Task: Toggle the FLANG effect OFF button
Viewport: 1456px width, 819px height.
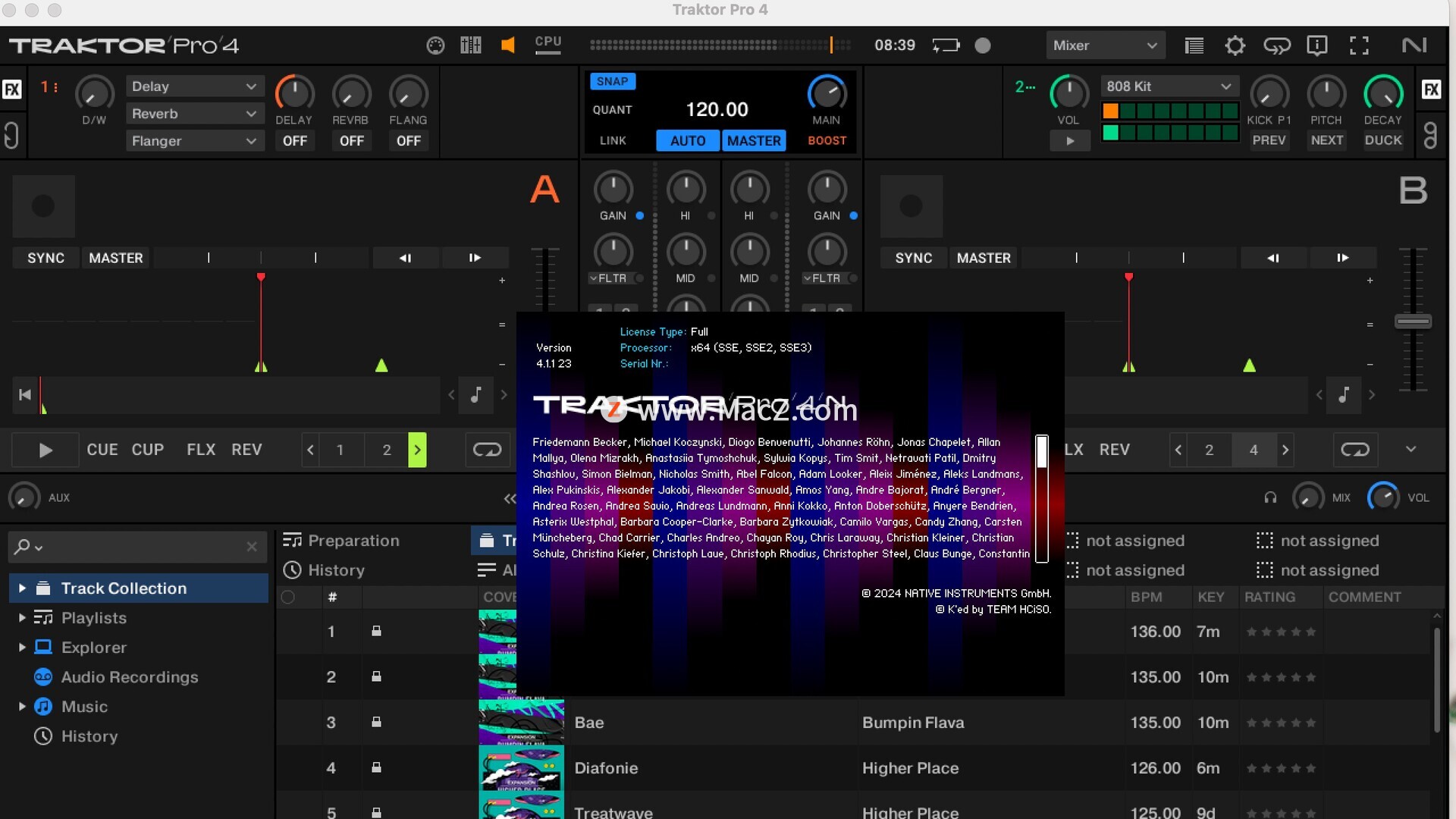Action: tap(408, 141)
